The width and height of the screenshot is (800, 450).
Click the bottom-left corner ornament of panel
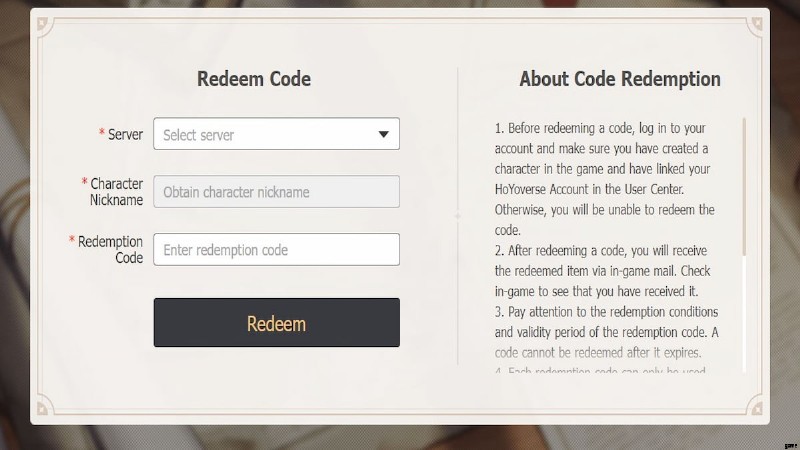43,407
